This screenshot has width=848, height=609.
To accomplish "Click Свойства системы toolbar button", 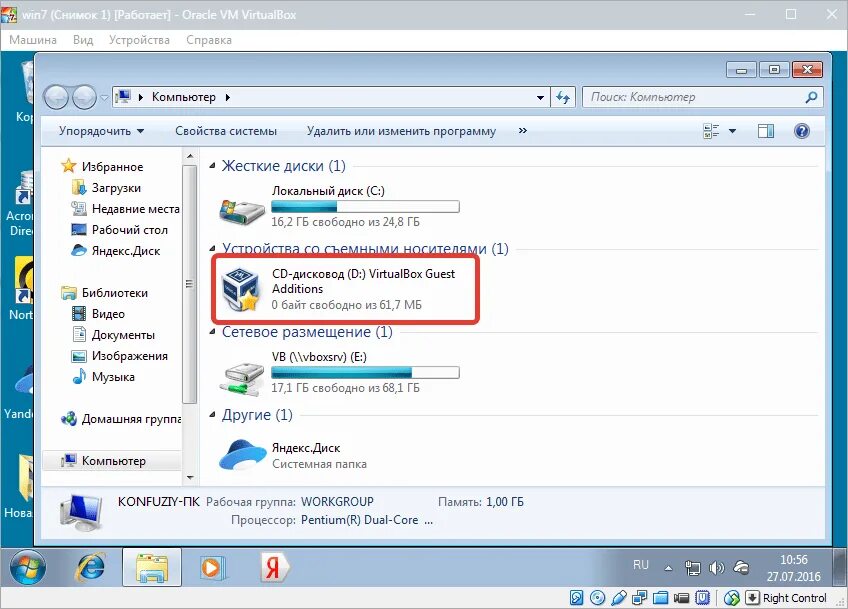I will coord(226,131).
